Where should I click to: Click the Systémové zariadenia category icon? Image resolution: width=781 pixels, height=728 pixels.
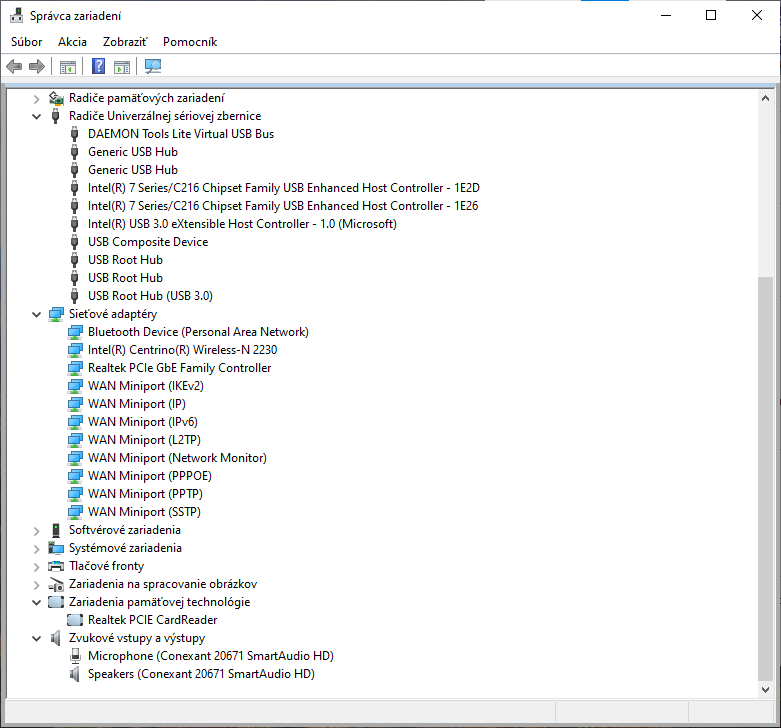pyautogui.click(x=56, y=548)
